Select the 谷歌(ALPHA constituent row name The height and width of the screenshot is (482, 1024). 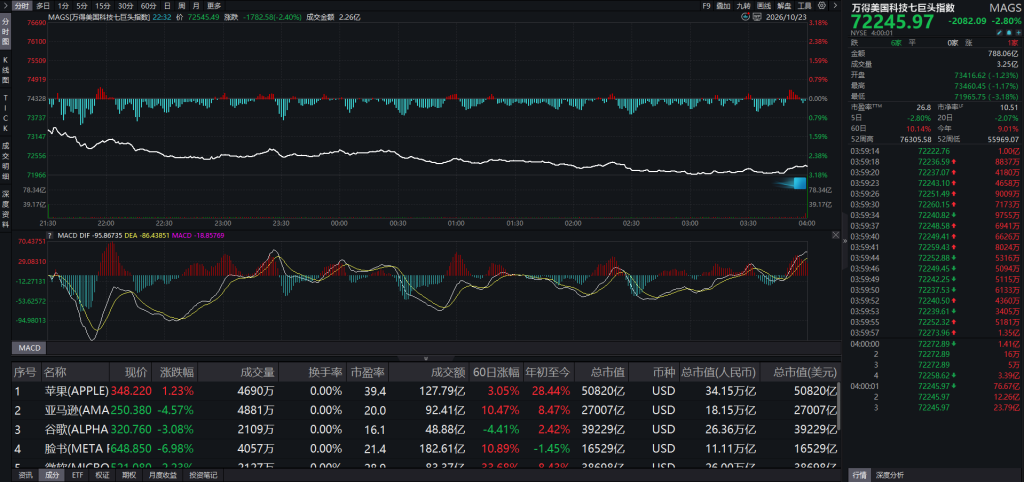(76, 429)
